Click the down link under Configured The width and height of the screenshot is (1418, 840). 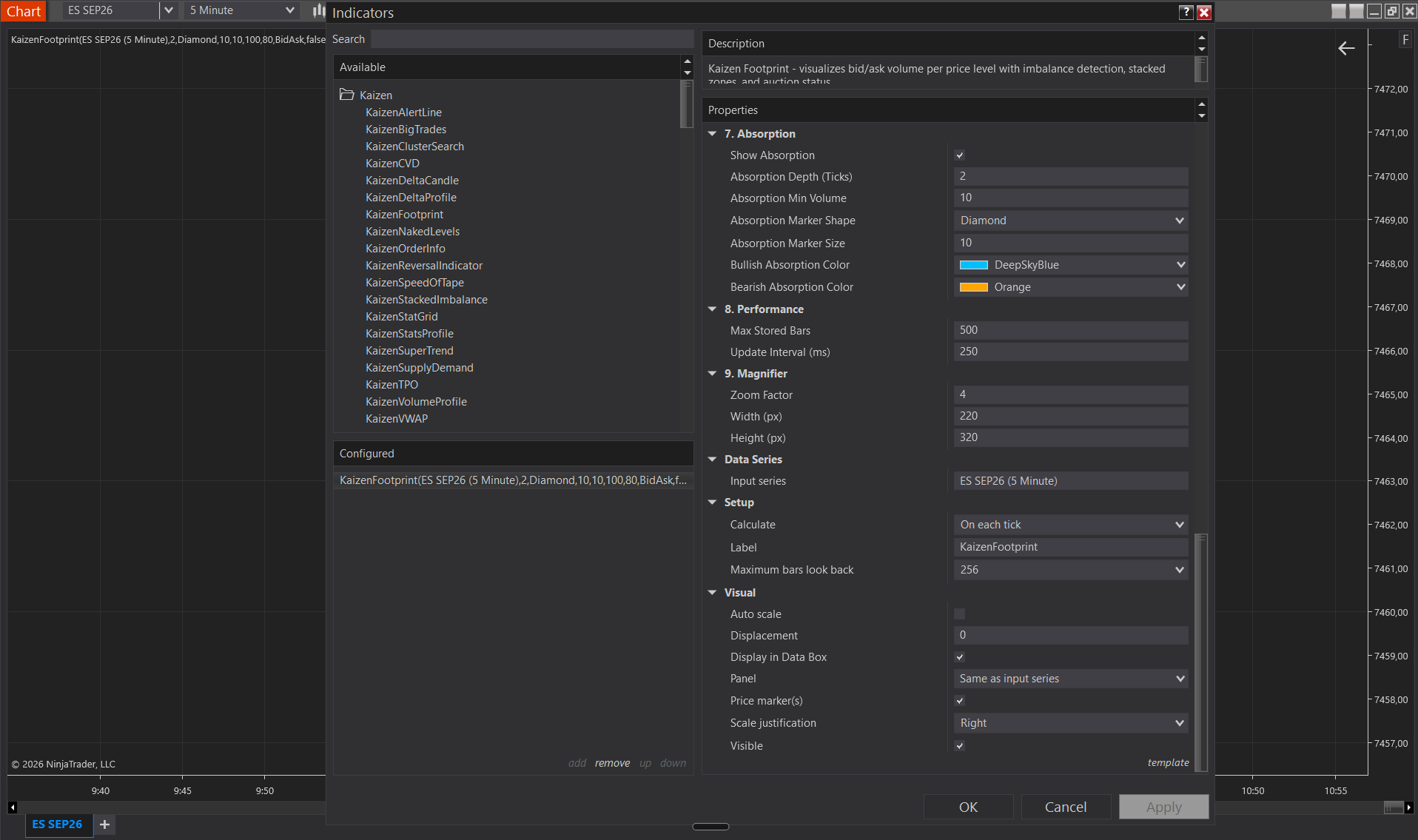tap(673, 763)
